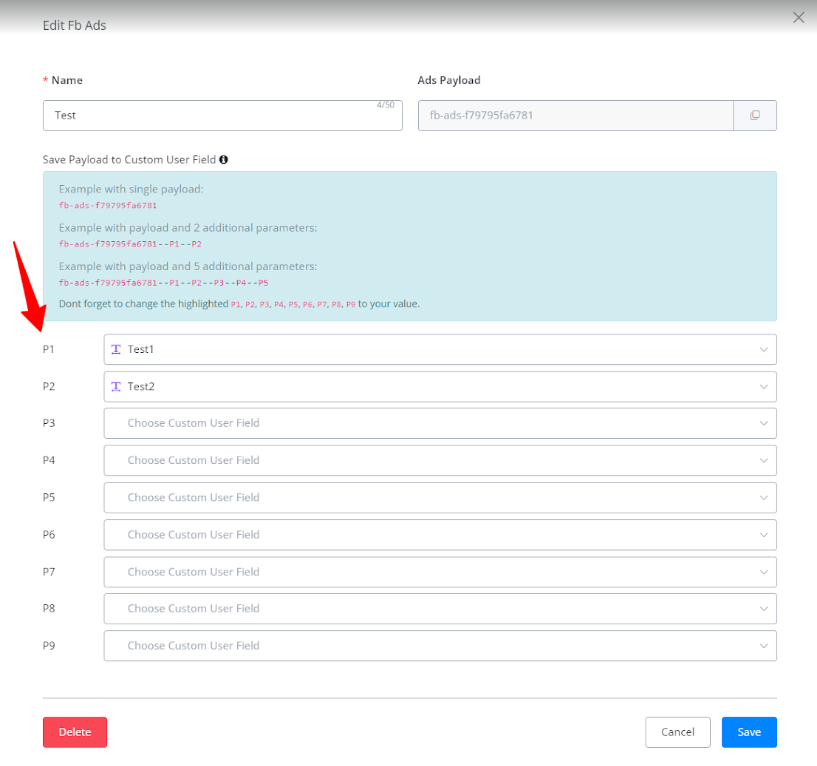The height and width of the screenshot is (766, 817).
Task: Click the text-type icon next to Test2
Action: click(x=116, y=386)
